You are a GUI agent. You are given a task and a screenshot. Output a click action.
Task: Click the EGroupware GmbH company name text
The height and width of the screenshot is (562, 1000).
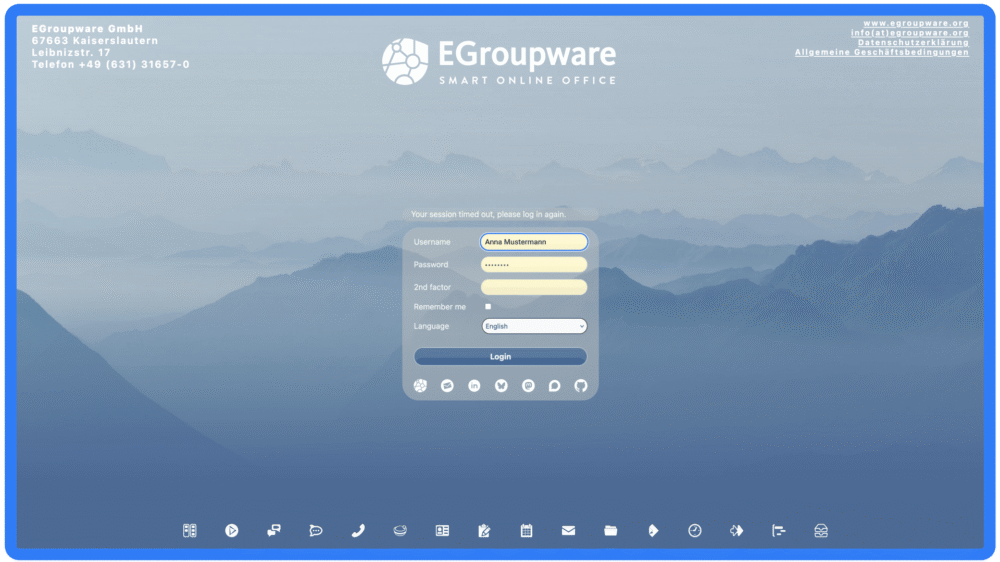click(87, 29)
